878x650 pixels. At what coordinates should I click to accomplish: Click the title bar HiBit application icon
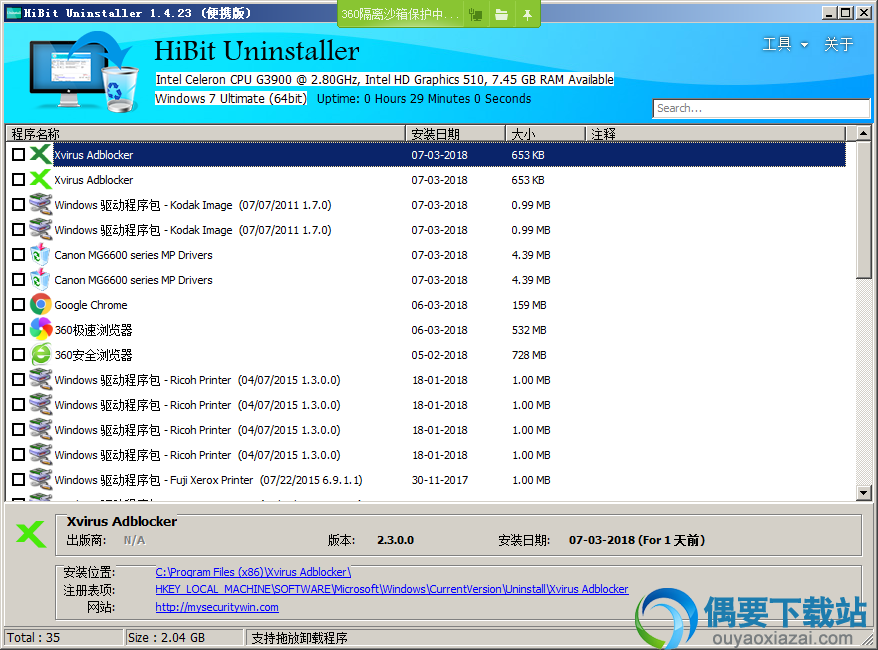pos(13,13)
